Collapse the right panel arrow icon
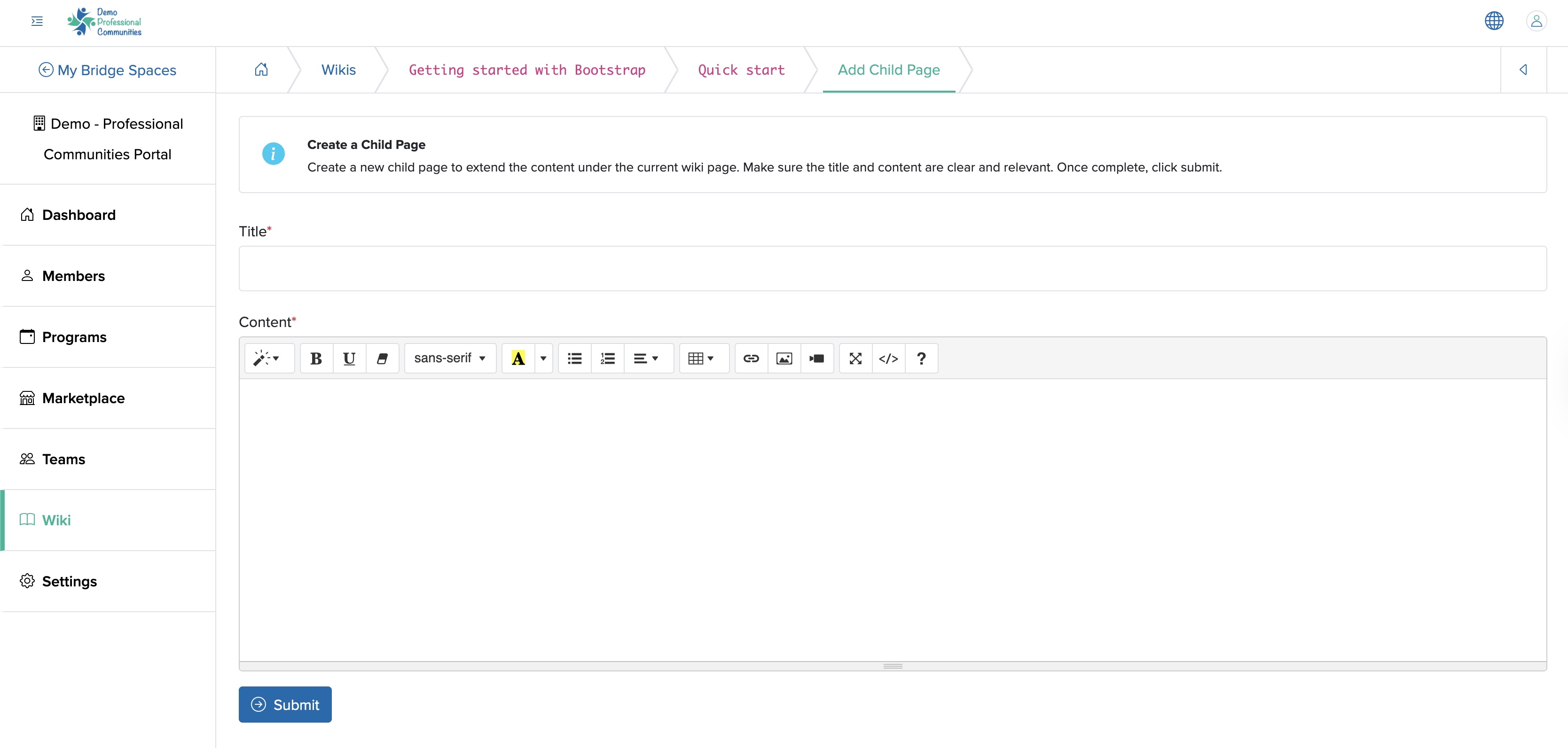The height and width of the screenshot is (748, 1568). [1523, 70]
